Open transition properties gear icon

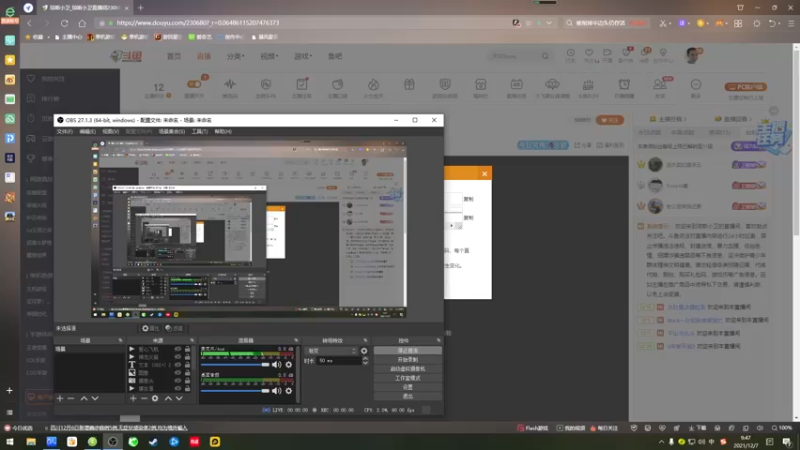coord(364,351)
